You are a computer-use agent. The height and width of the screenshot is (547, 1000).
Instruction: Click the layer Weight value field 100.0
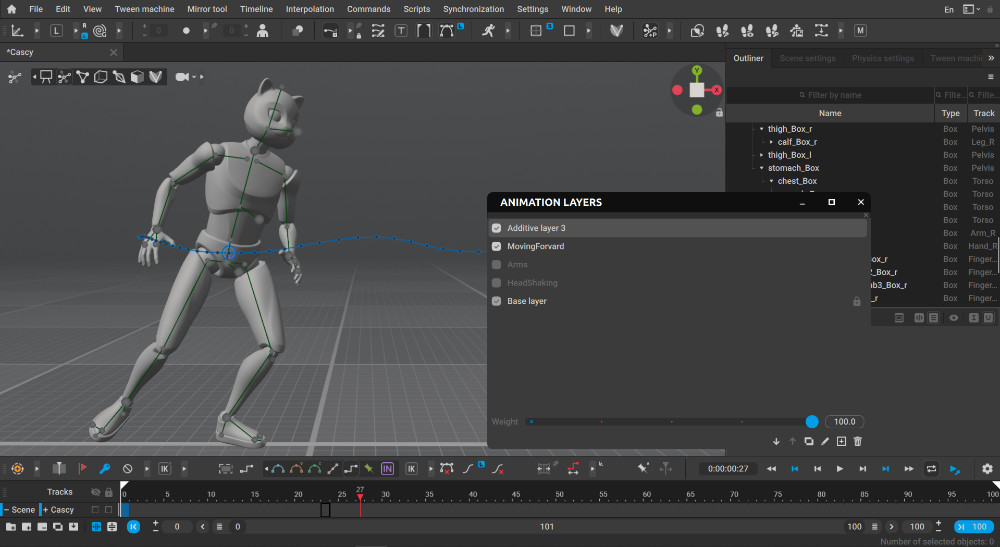[x=844, y=421]
